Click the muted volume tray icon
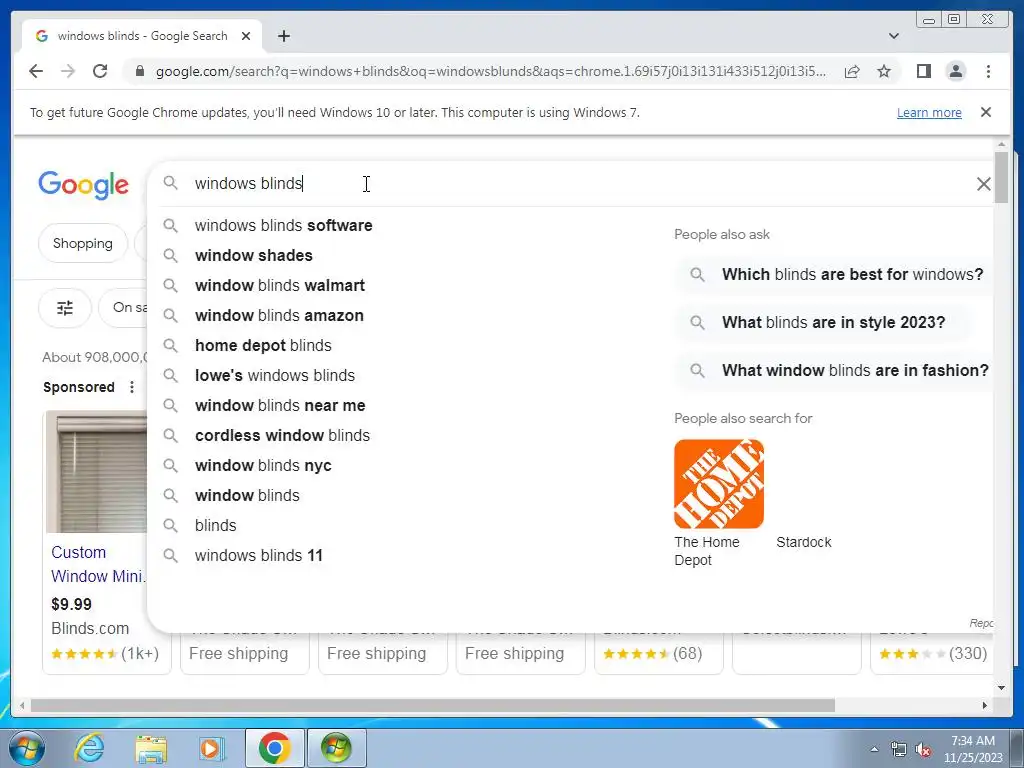The image size is (1024, 768). (x=923, y=750)
